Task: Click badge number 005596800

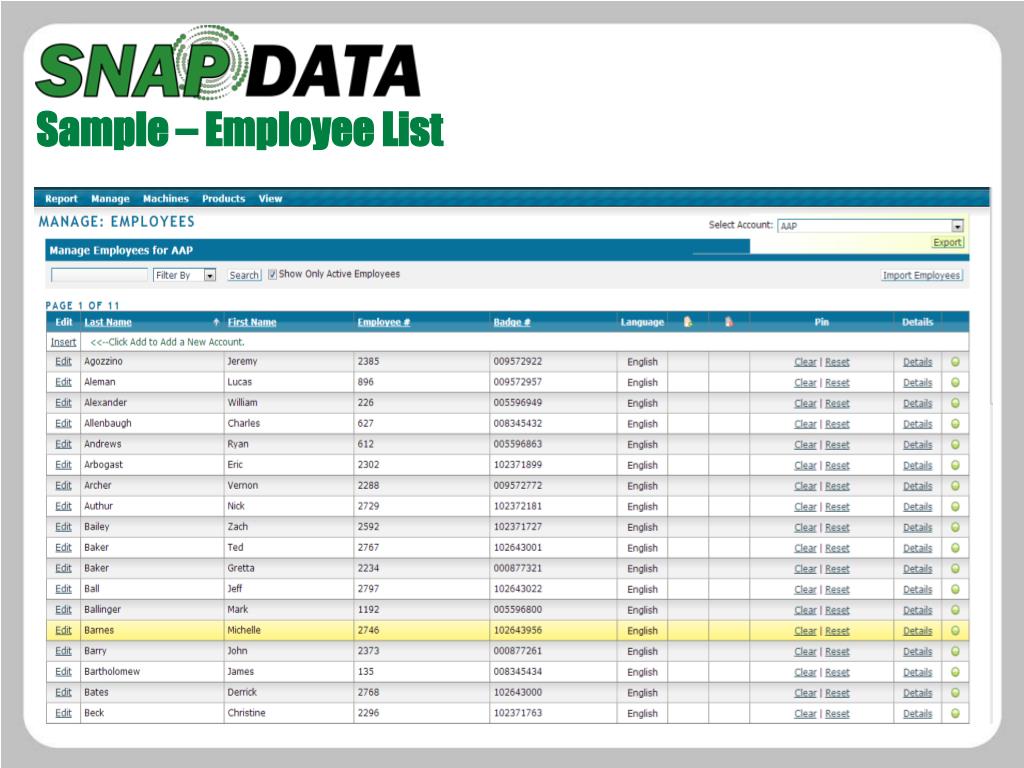Action: pos(518,609)
